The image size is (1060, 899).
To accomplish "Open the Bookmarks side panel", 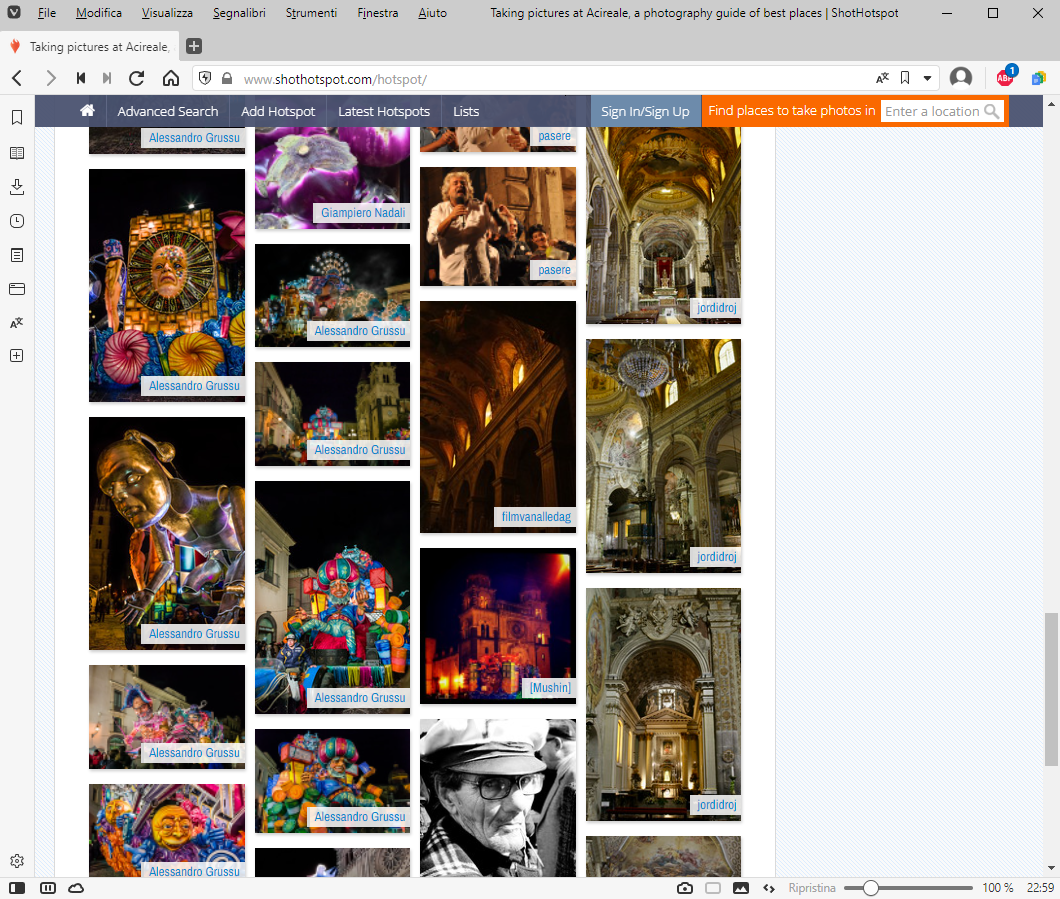I will (17, 118).
